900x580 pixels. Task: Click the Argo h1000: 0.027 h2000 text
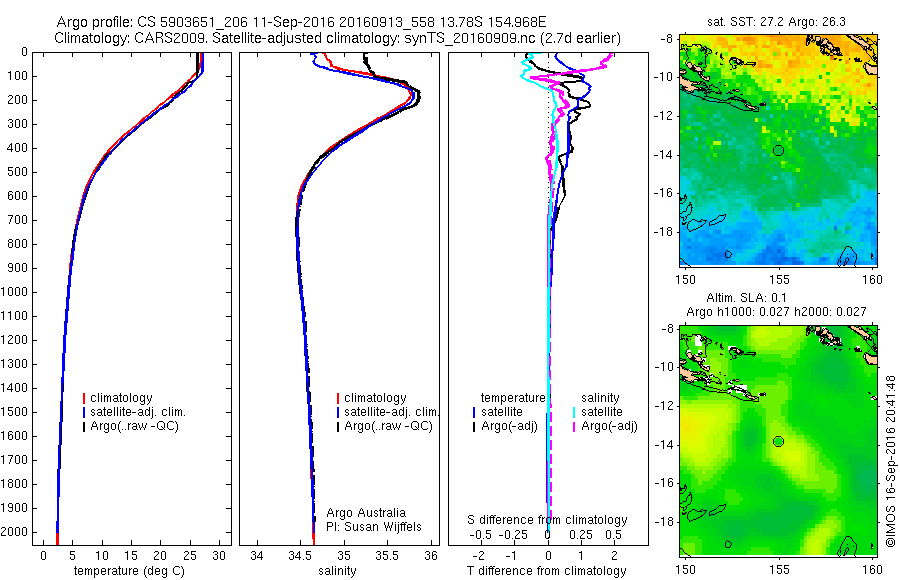click(776, 312)
